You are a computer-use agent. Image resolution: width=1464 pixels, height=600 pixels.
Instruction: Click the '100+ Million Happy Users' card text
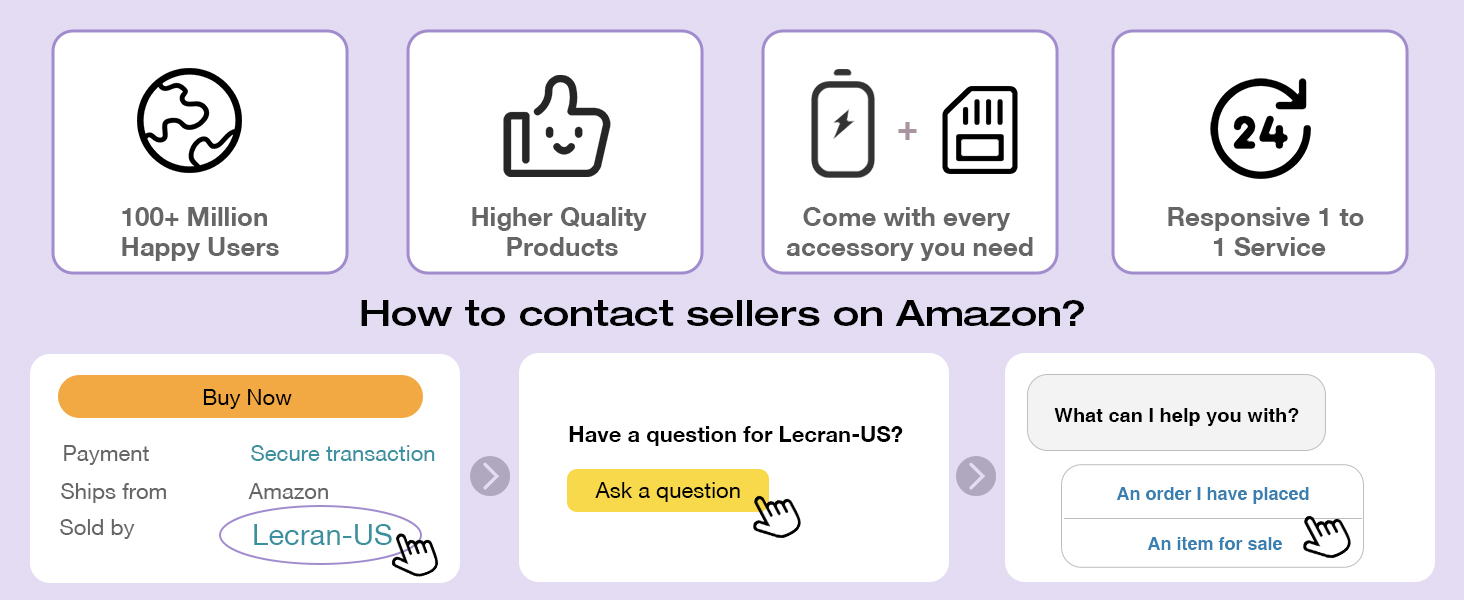click(x=198, y=232)
